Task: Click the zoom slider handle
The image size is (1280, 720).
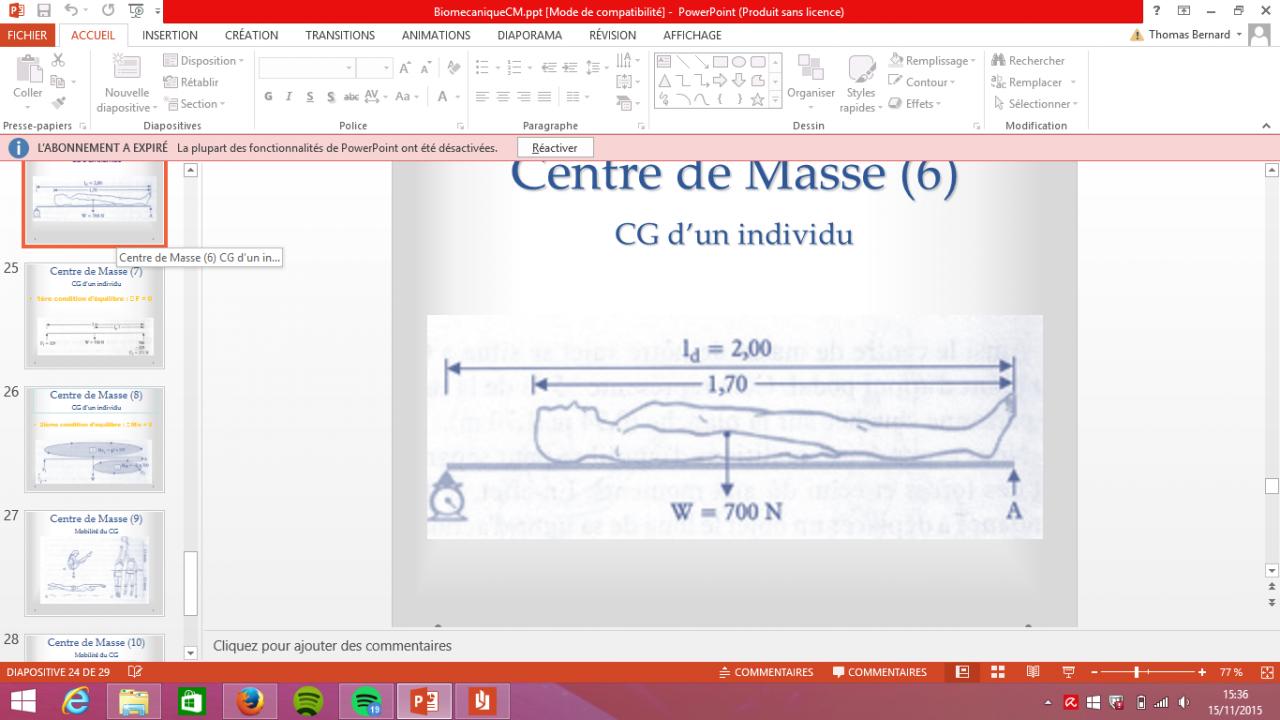Action: [1138, 672]
